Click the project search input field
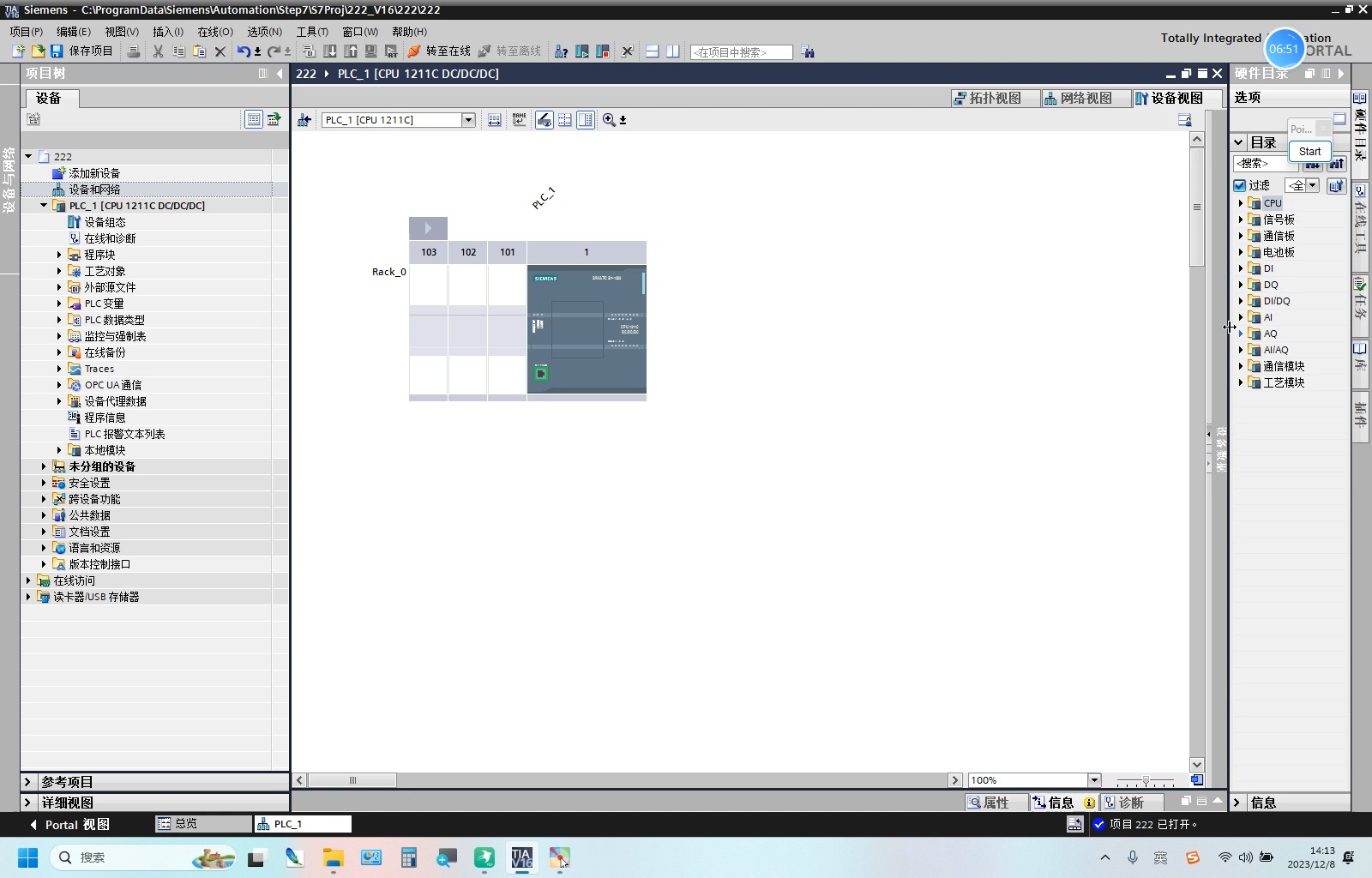The height and width of the screenshot is (878, 1372). click(x=742, y=52)
